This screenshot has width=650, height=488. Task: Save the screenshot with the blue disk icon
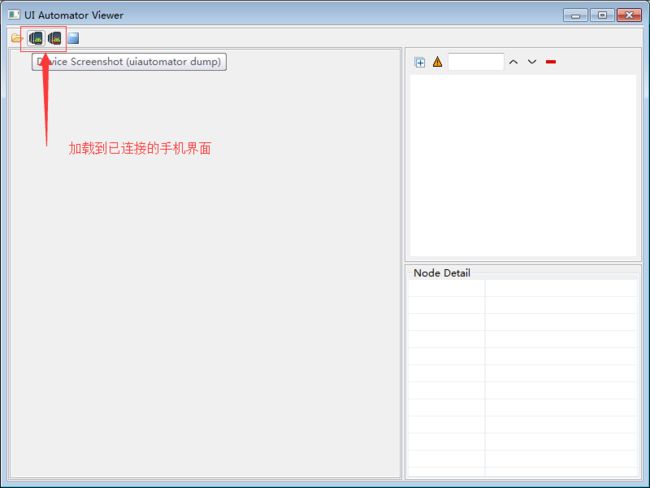click(x=73, y=39)
